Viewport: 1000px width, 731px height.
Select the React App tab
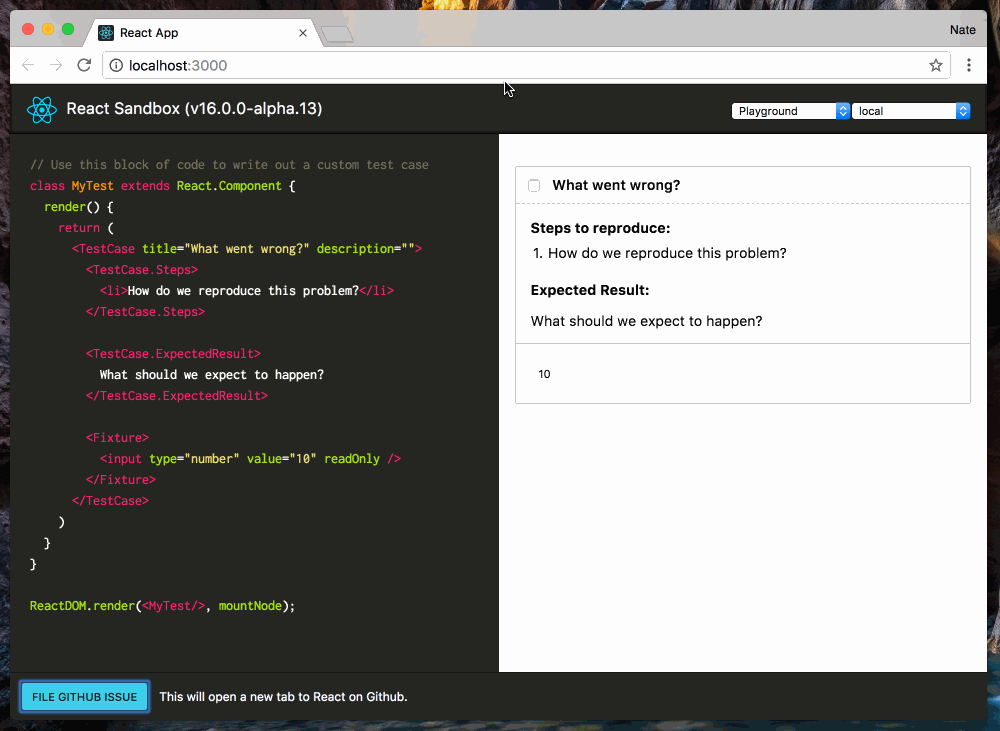coord(200,33)
